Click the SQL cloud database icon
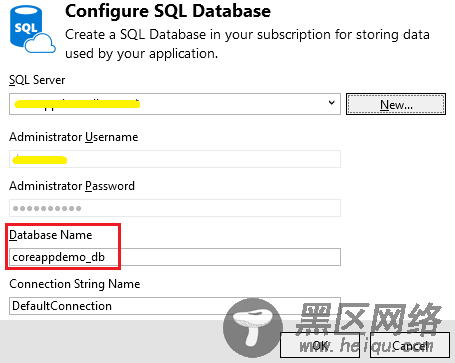The width and height of the screenshot is (455, 363). (x=32, y=29)
